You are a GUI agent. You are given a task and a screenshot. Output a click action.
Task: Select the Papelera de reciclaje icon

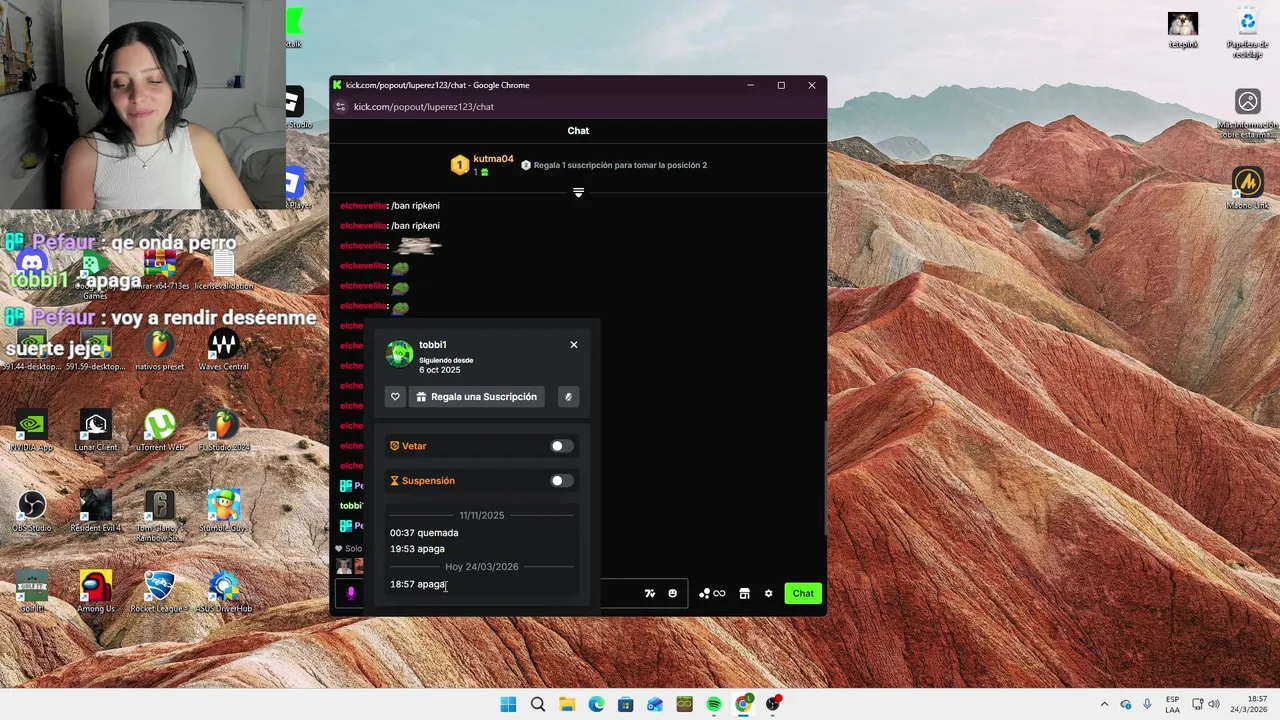tap(1248, 33)
